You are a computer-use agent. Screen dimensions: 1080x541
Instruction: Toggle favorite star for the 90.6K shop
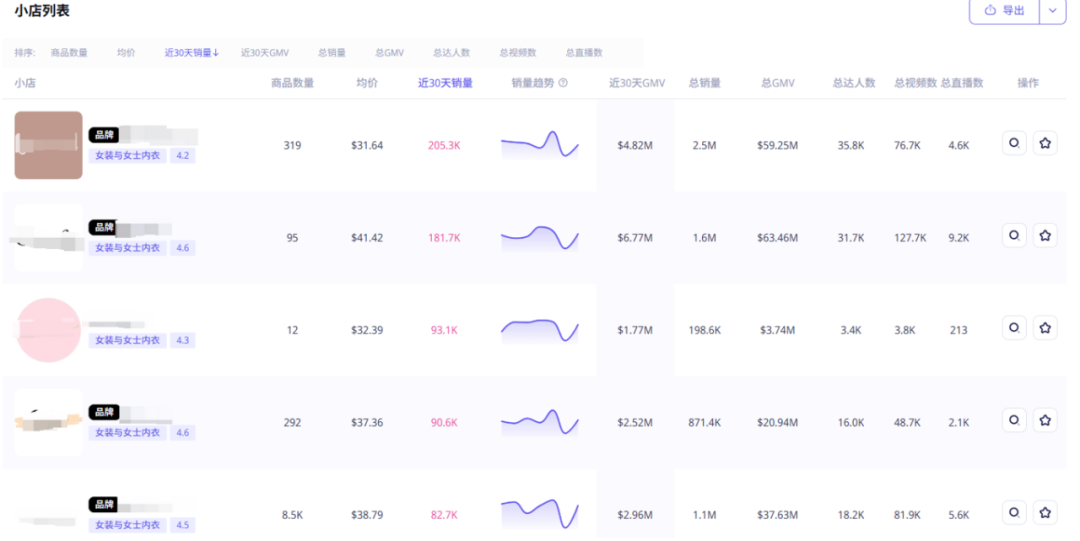click(1045, 421)
